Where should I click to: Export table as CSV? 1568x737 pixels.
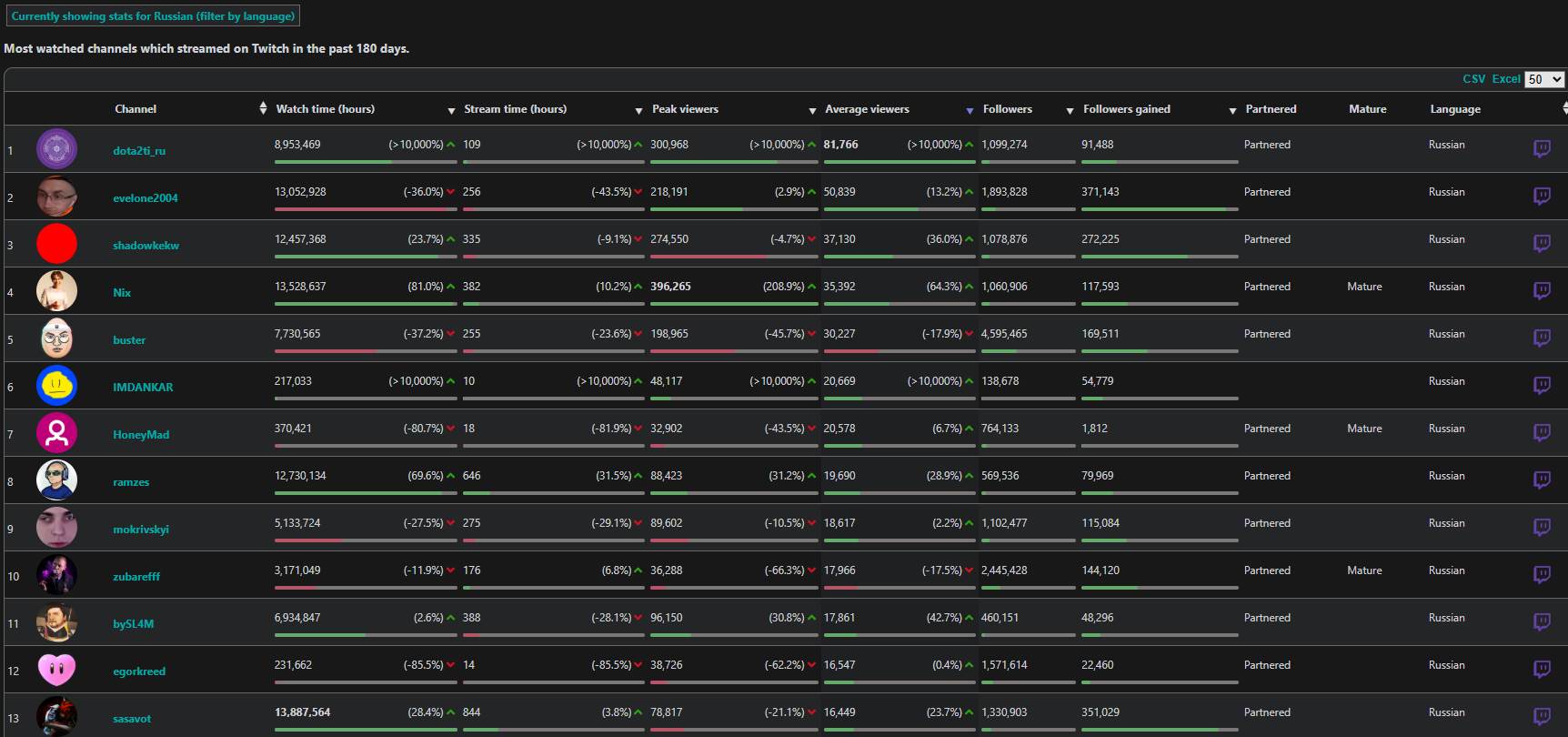coord(1473,79)
